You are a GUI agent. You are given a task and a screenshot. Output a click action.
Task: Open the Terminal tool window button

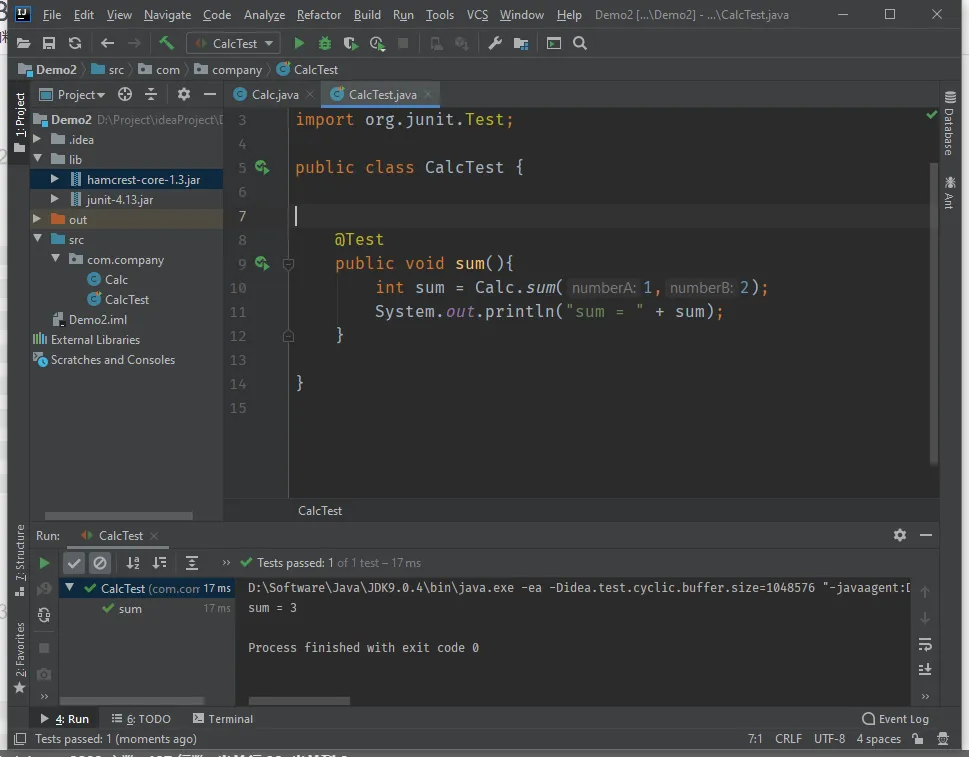tap(223, 719)
